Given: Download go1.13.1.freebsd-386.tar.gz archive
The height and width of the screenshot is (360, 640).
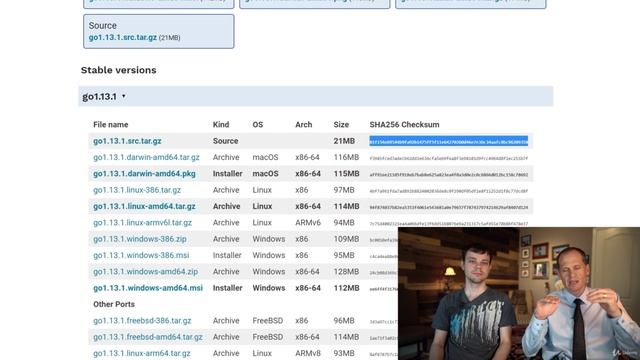Looking at the screenshot, I should [142, 320].
